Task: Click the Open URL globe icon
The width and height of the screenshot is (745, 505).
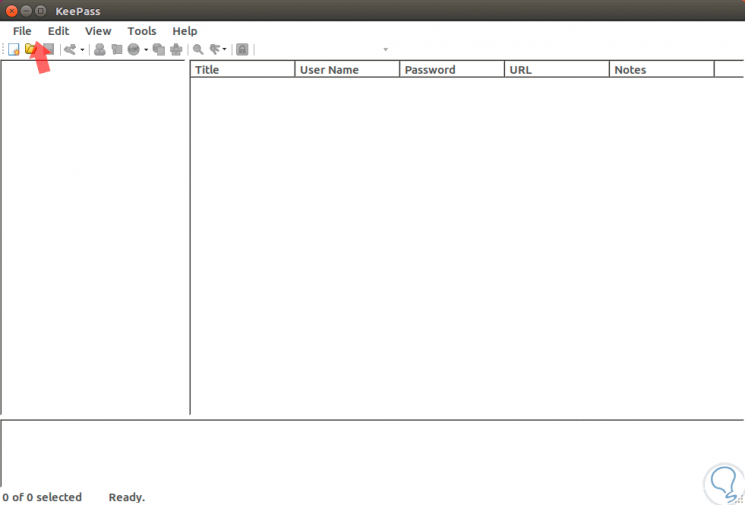Action: 134,49
